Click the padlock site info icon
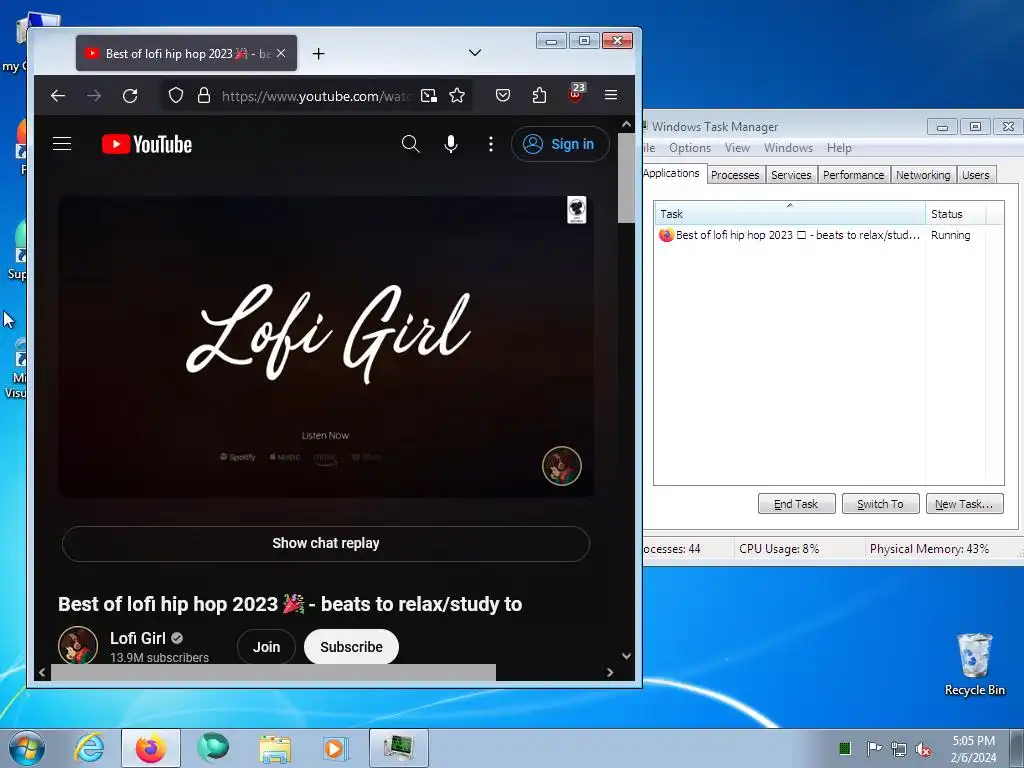The image size is (1024, 768). [x=204, y=96]
